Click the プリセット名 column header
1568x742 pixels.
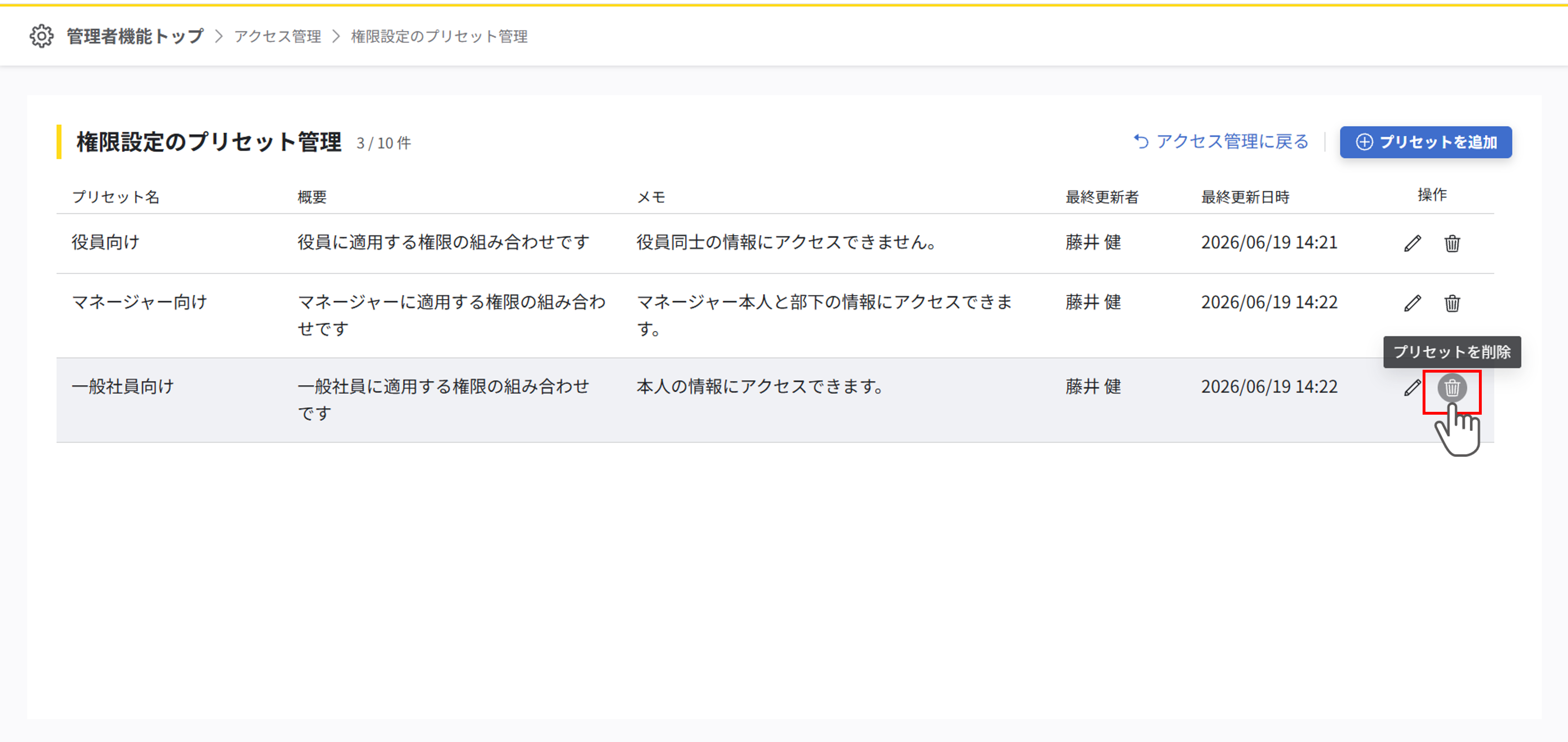pyautogui.click(x=116, y=197)
